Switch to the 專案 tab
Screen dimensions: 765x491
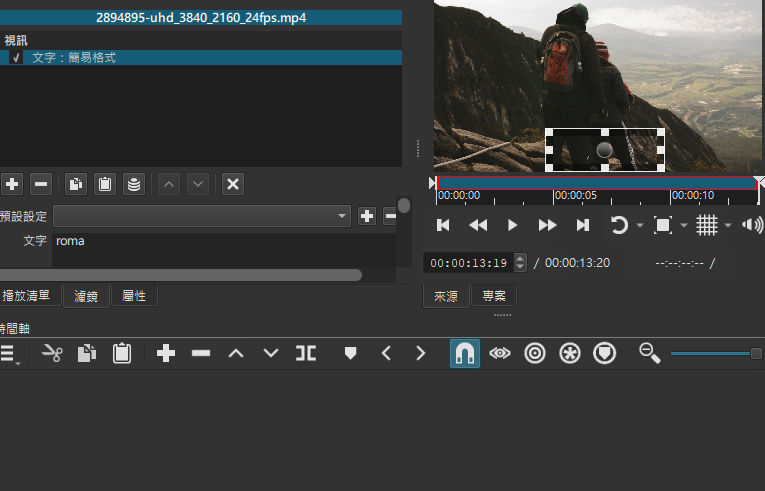494,296
